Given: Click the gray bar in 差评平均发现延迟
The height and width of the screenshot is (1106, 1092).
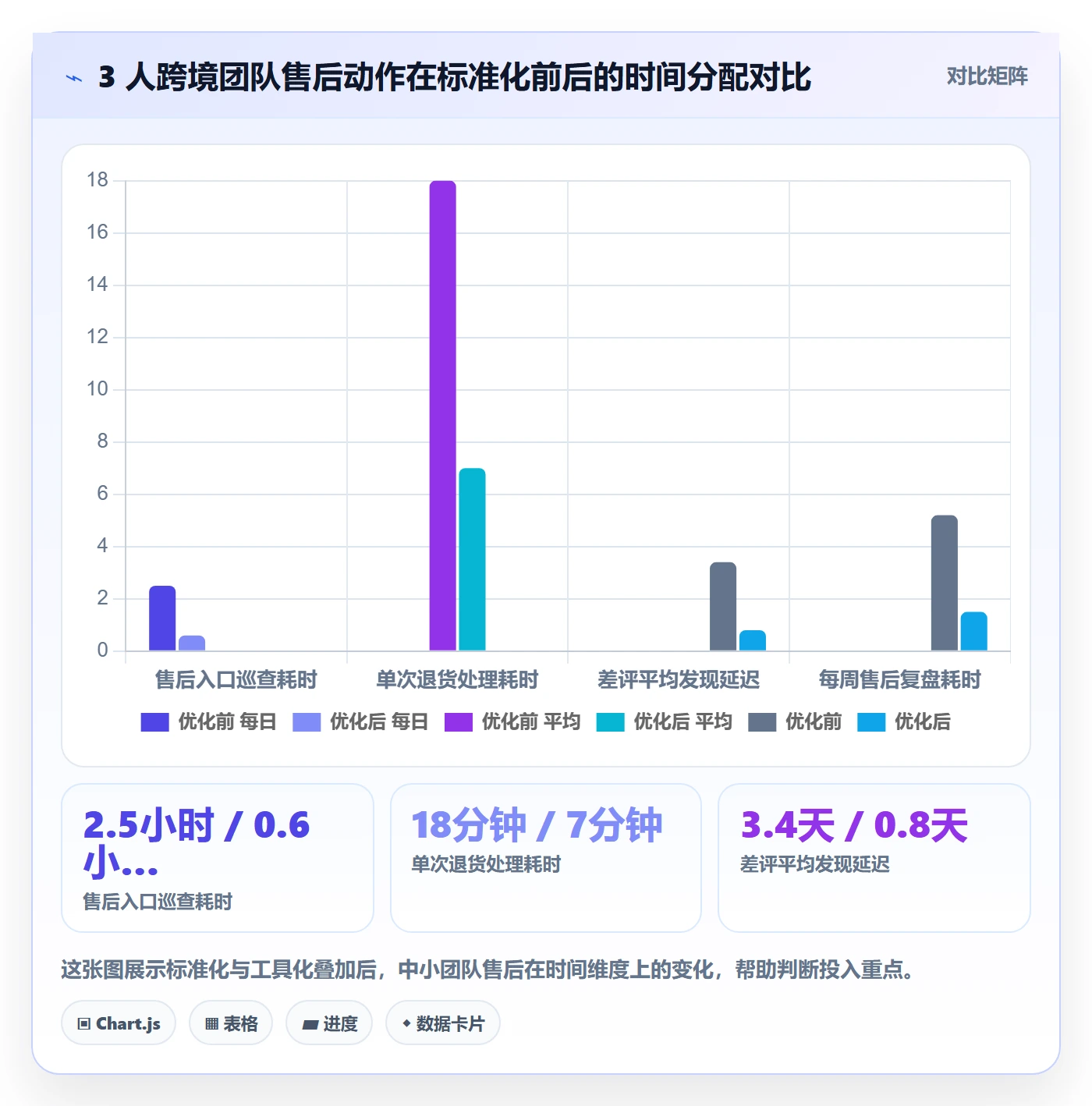Looking at the screenshot, I should click(723, 606).
